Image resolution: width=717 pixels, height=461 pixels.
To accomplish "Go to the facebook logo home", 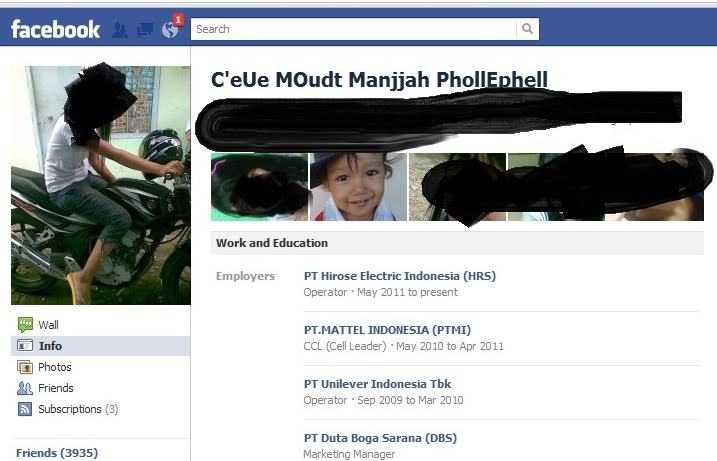I will 55,29.
